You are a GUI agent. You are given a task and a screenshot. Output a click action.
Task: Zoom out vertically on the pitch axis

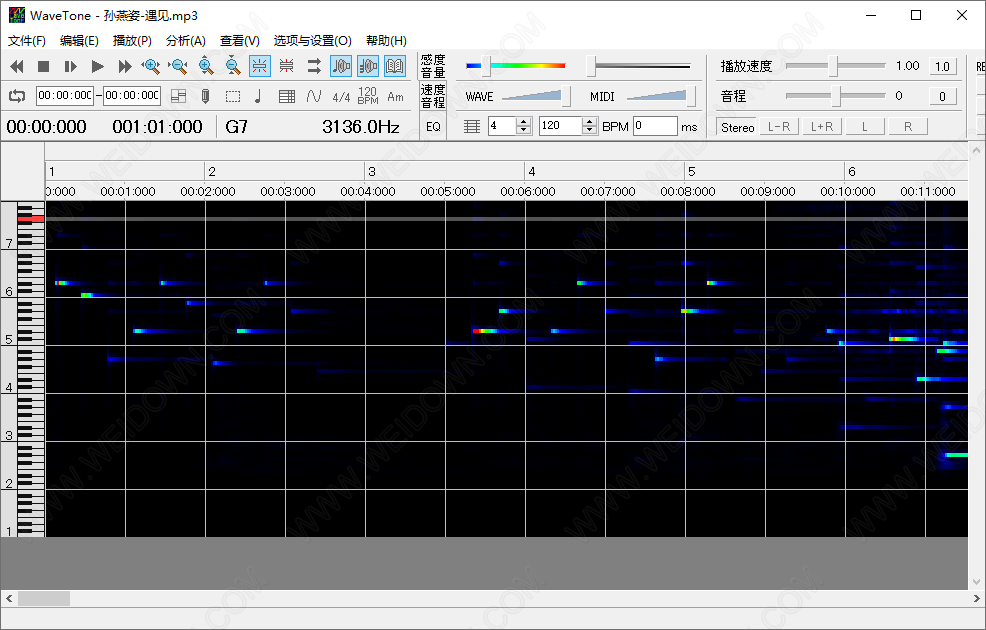pyautogui.click(x=233, y=66)
